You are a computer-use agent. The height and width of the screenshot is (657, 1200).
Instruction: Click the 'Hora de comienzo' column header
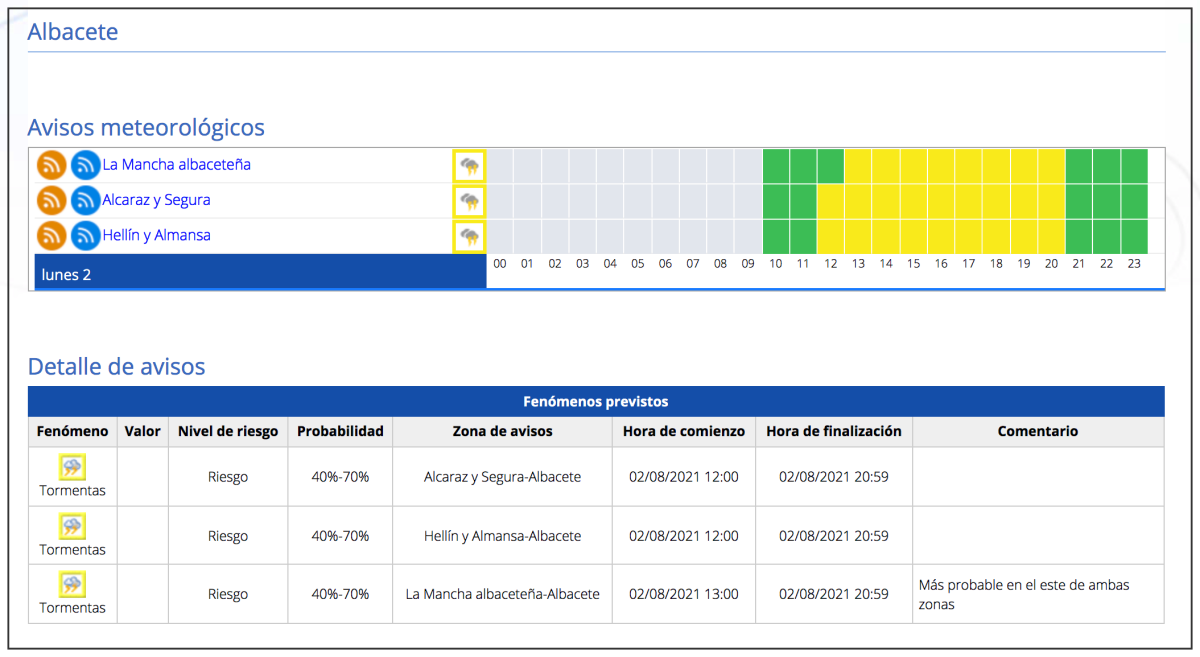click(684, 431)
